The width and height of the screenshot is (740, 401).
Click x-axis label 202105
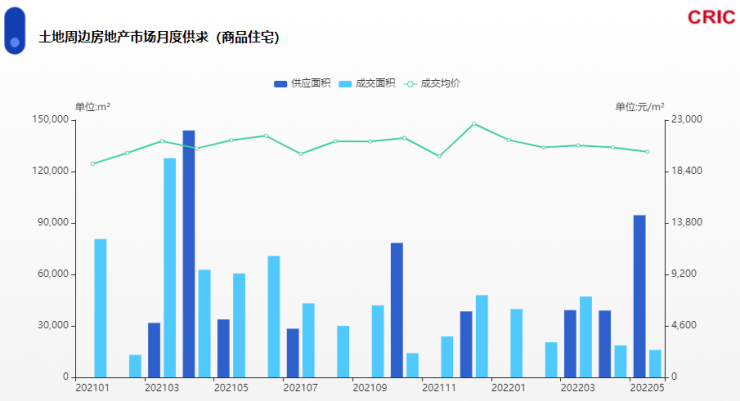[231, 388]
